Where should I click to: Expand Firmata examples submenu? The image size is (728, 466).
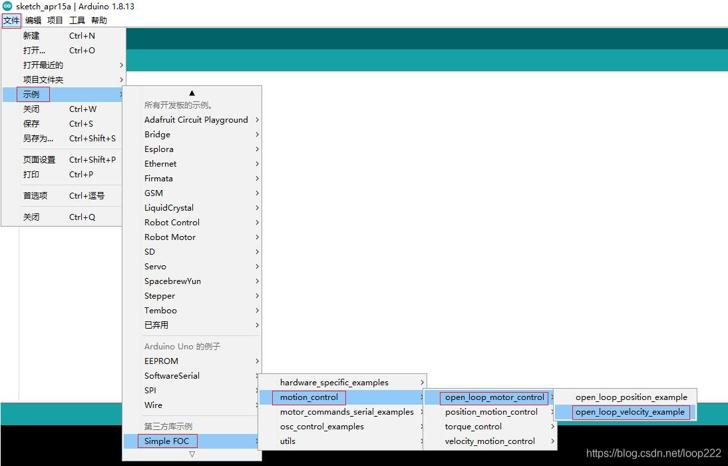(x=192, y=178)
